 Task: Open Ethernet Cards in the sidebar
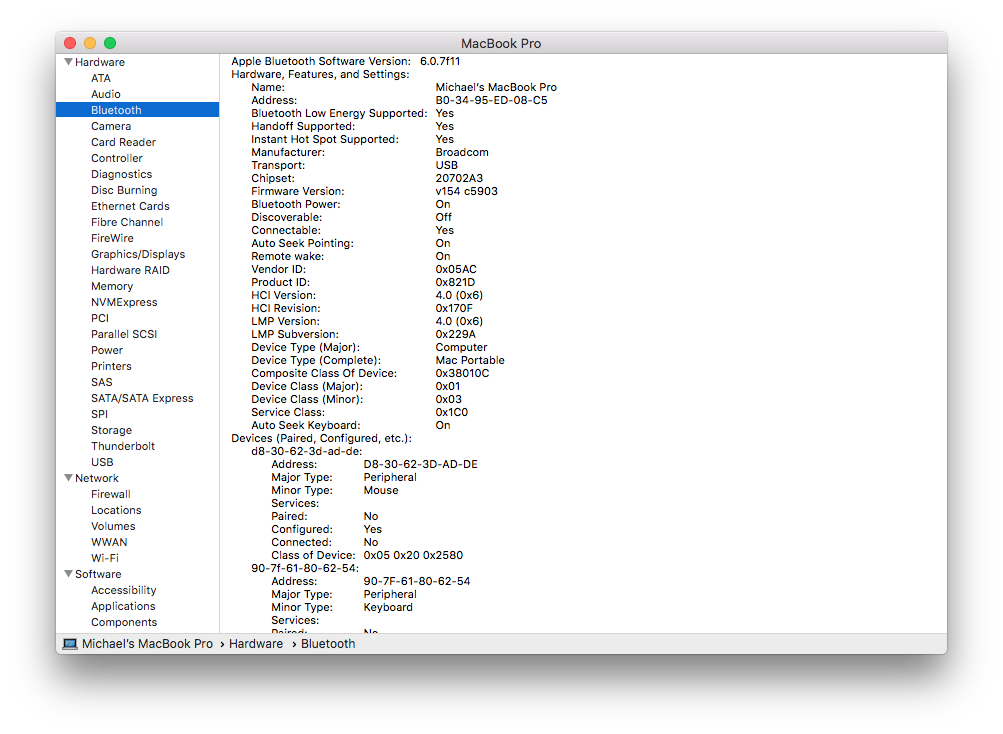(x=130, y=206)
